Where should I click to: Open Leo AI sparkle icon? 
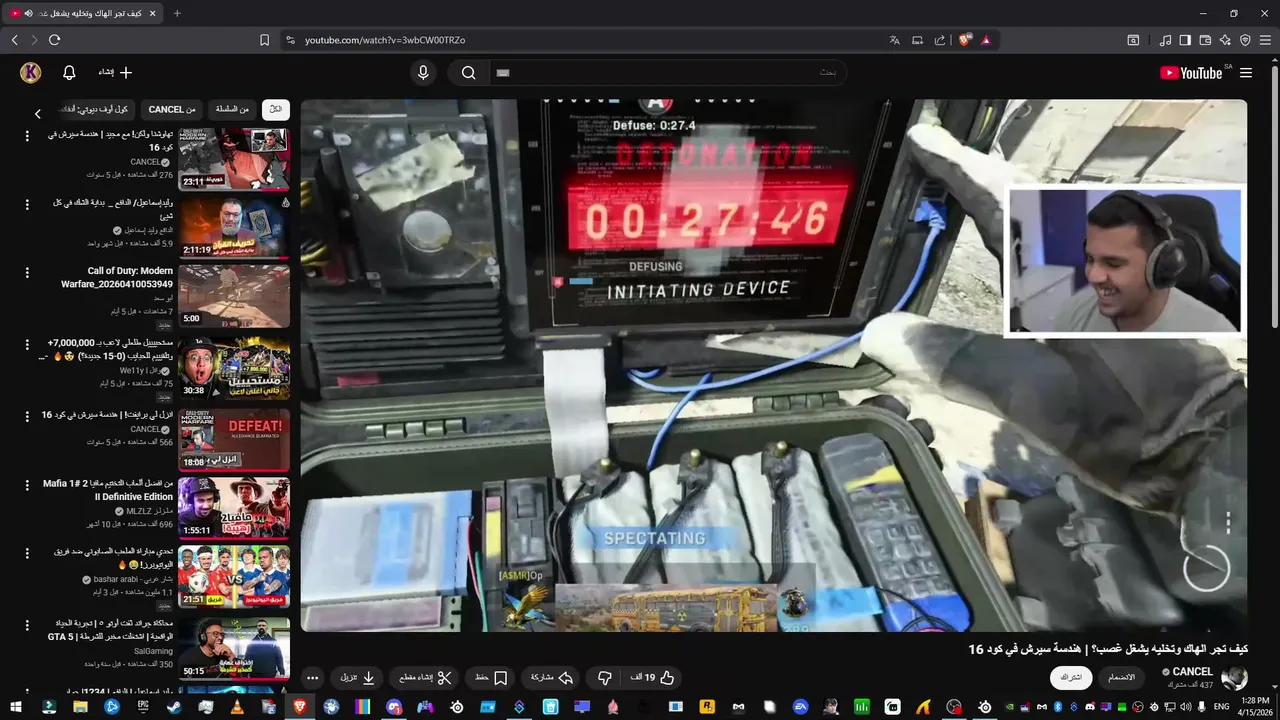coord(1225,40)
